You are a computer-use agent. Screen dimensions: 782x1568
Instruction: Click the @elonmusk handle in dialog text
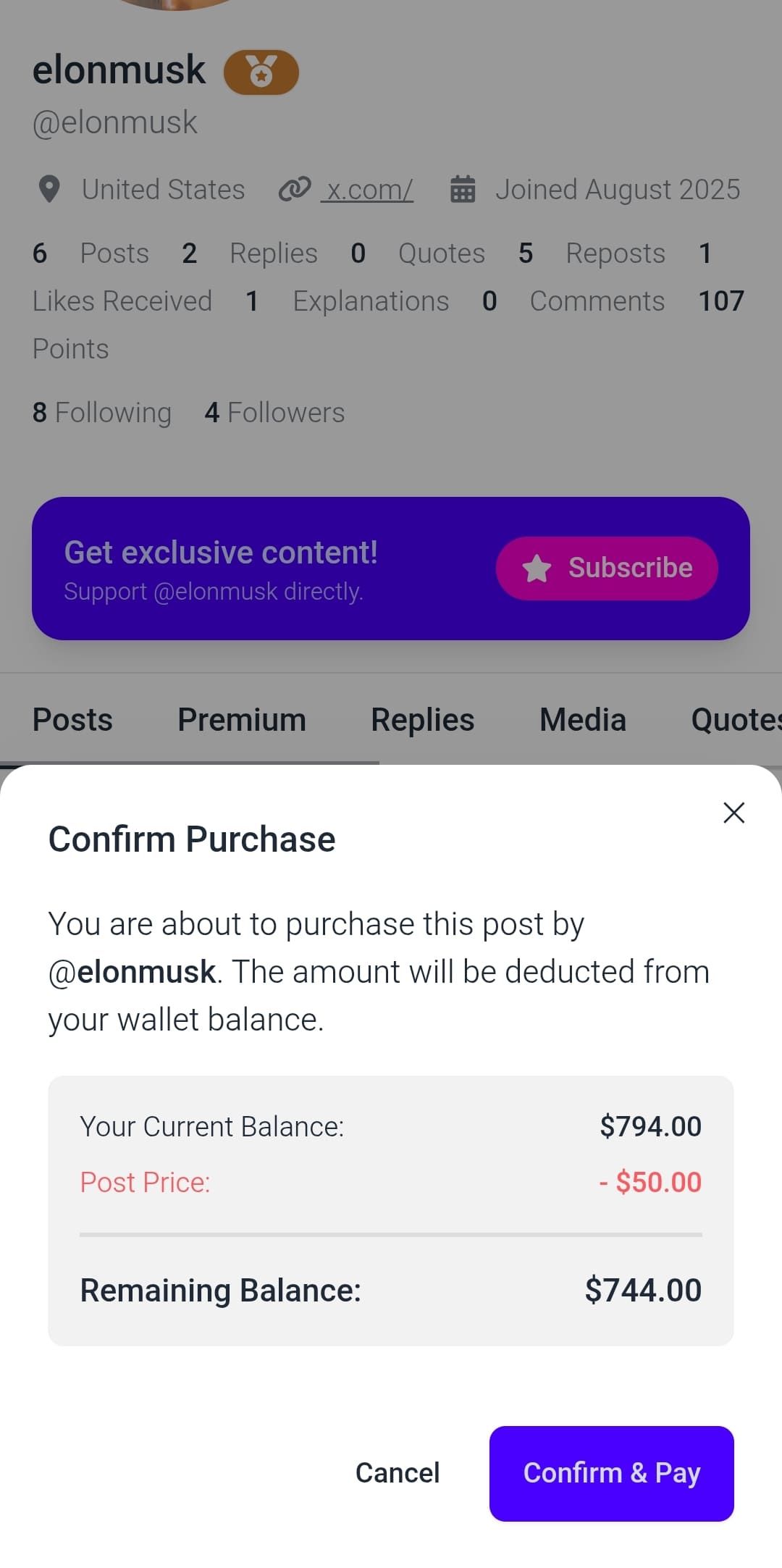coord(133,972)
